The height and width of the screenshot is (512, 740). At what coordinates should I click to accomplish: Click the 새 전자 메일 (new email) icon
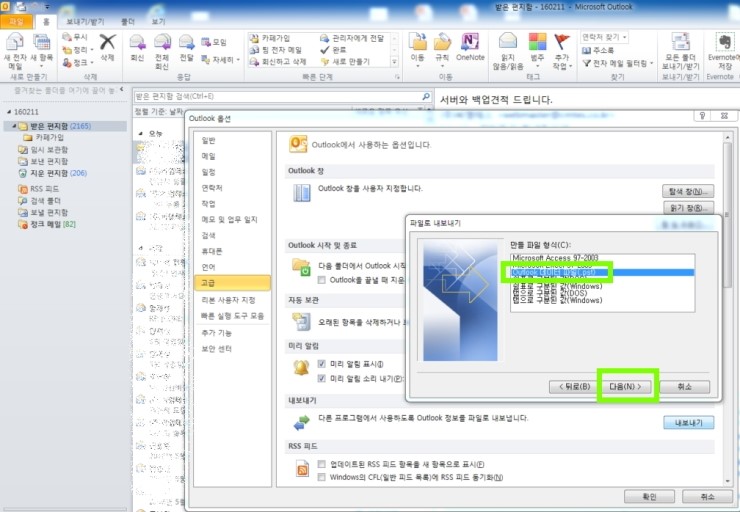click(15, 42)
